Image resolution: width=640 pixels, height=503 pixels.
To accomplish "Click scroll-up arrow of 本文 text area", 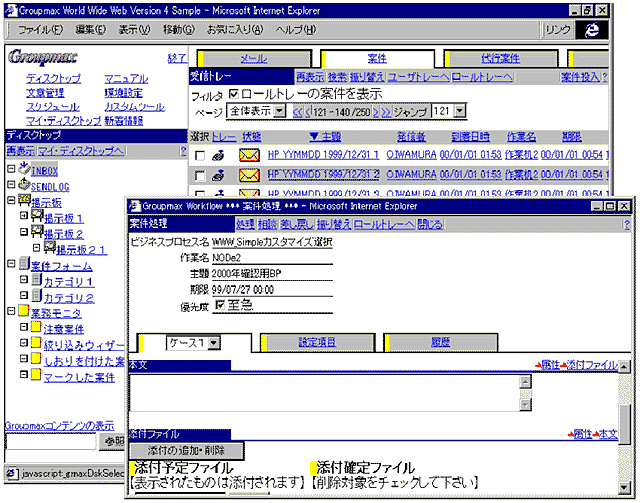I will 525,382.
